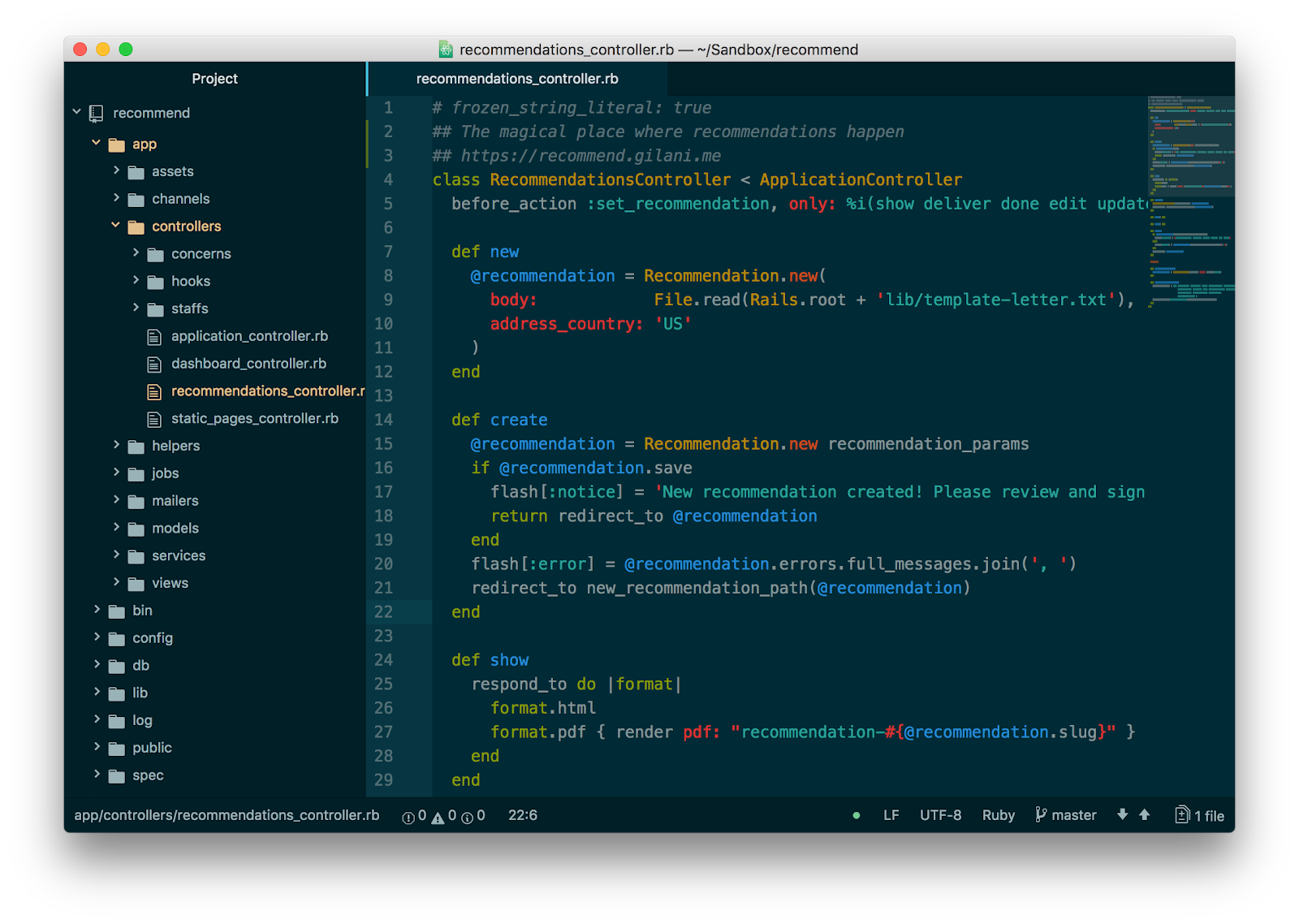Expand the config folder chevron

(x=97, y=637)
